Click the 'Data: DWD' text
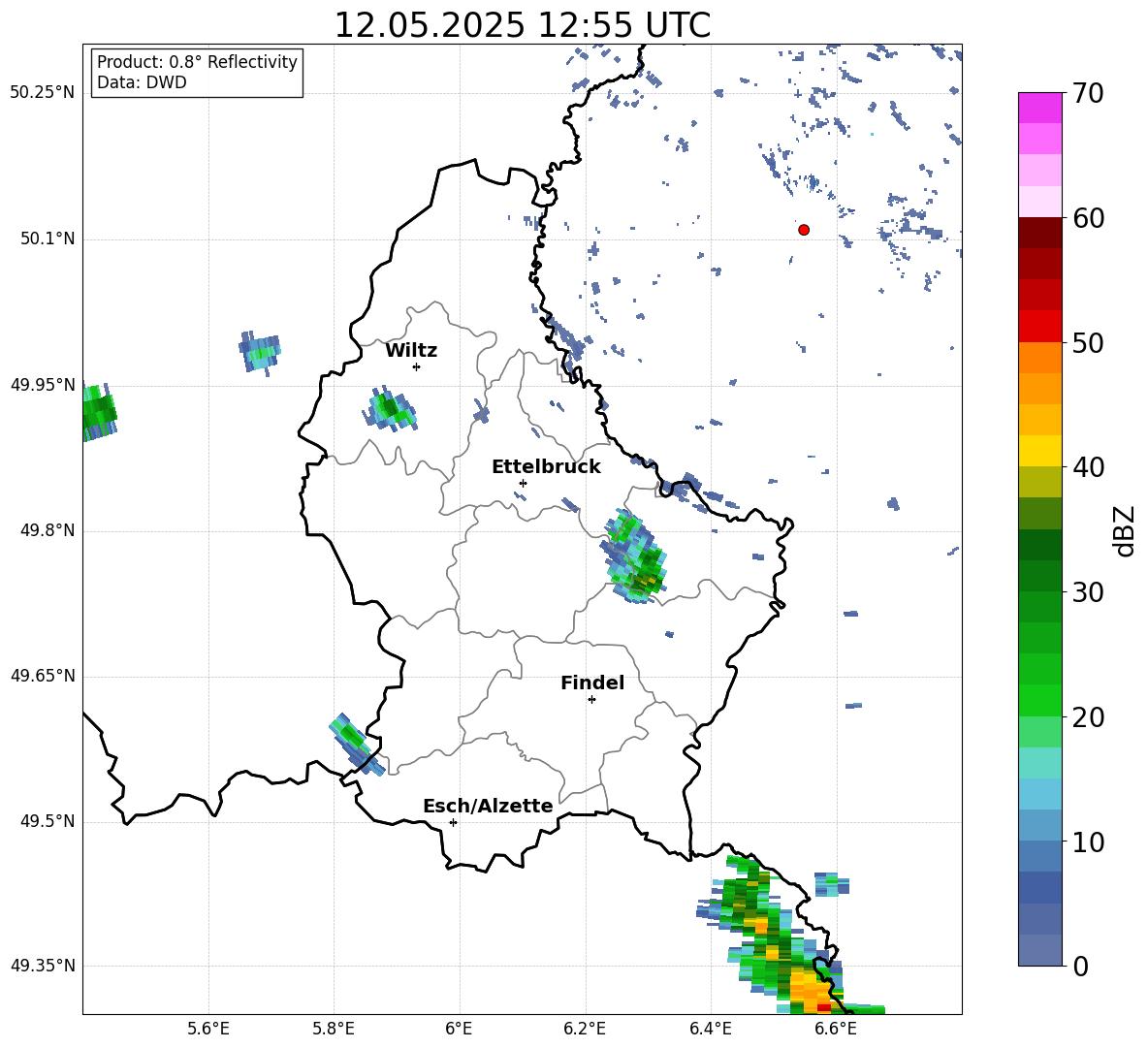 tap(142, 82)
